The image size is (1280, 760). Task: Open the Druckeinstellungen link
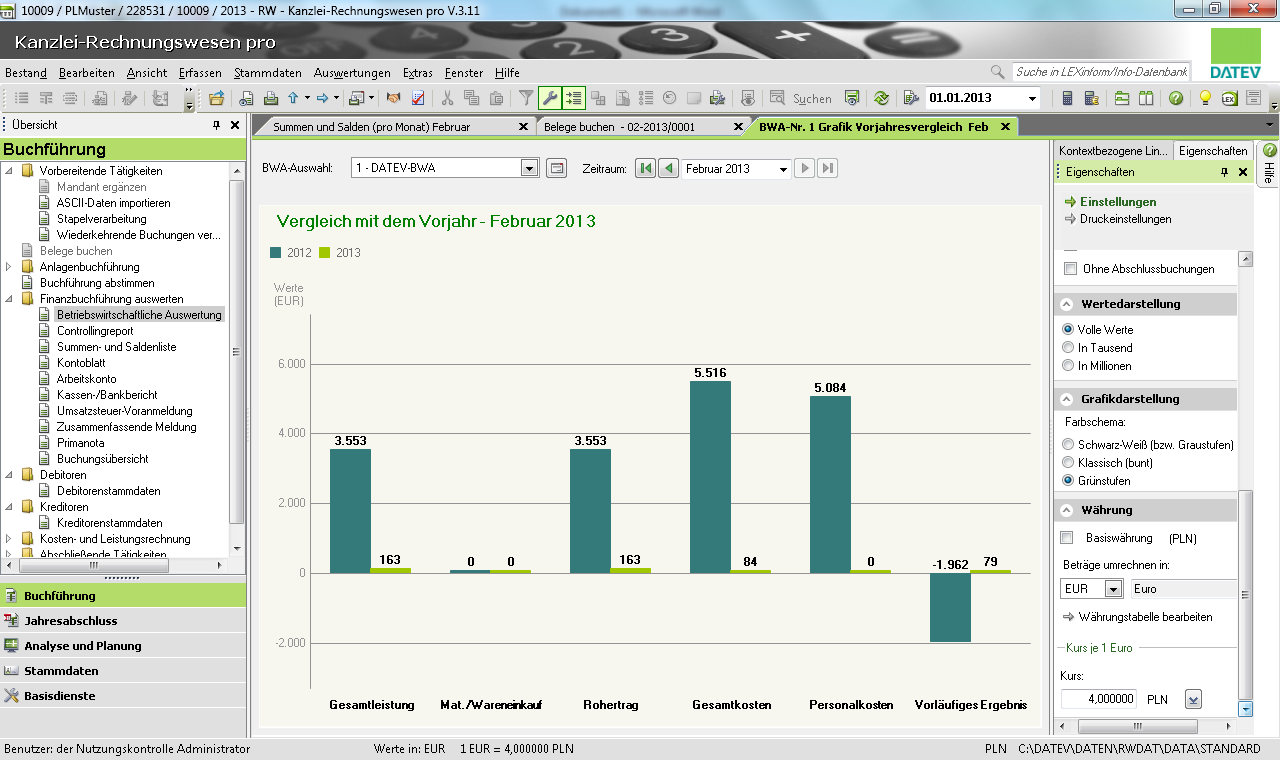tap(1125, 219)
